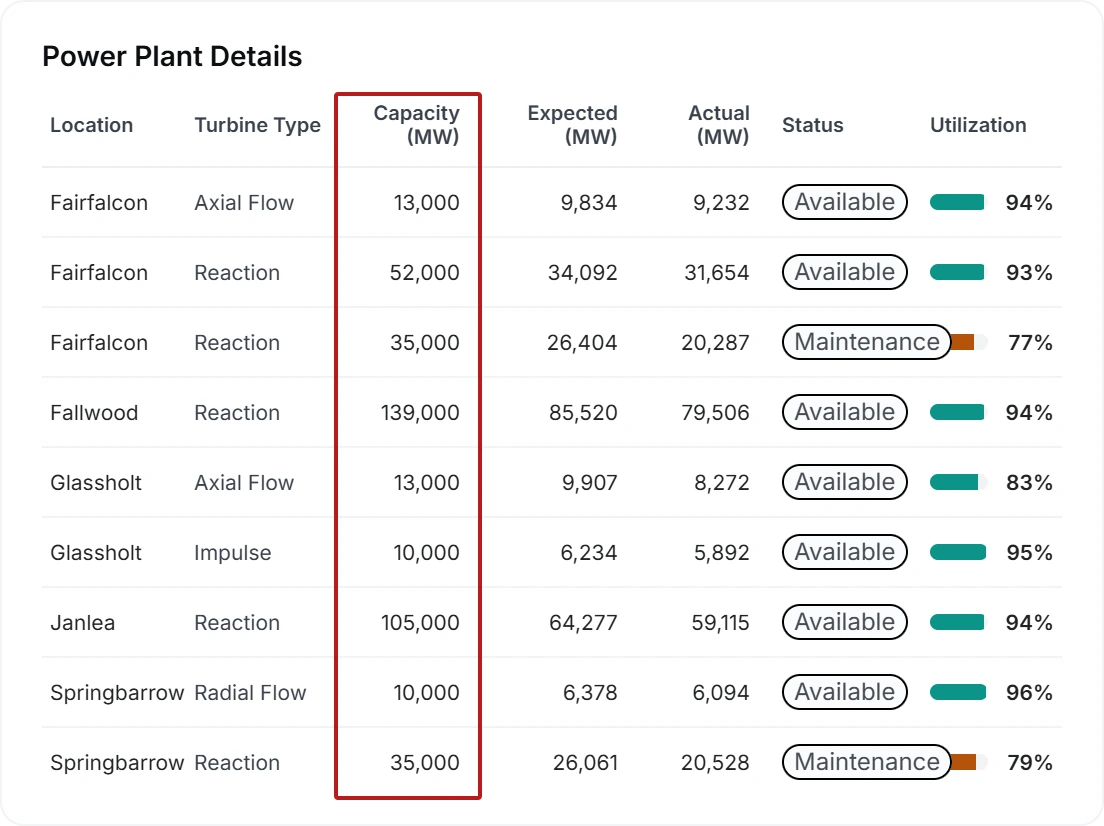1104x826 pixels.
Task: Click Maintenance badge in the 79% utilization row
Action: pos(866,762)
